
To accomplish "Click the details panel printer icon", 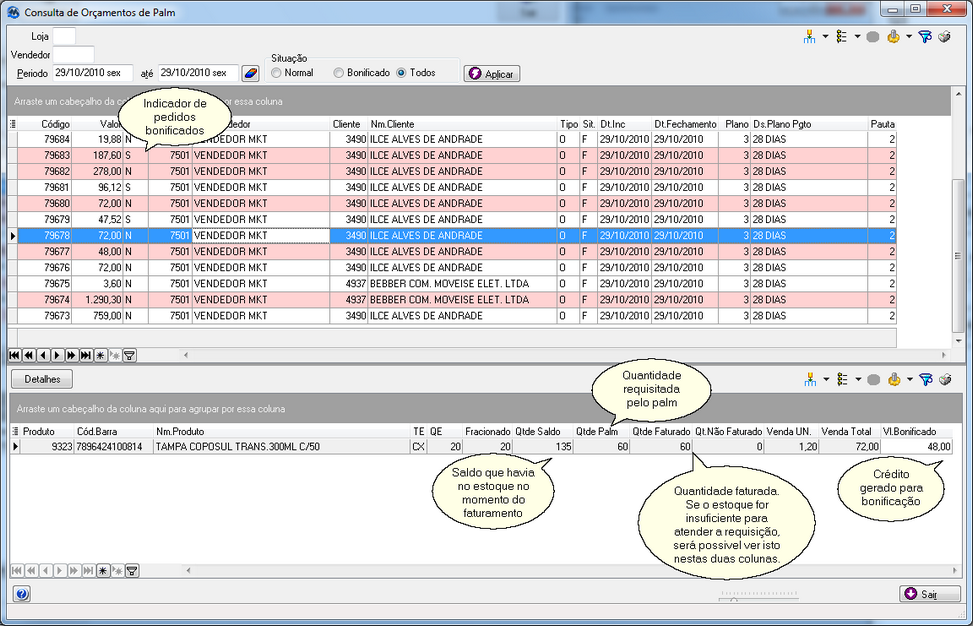I will tap(945, 380).
